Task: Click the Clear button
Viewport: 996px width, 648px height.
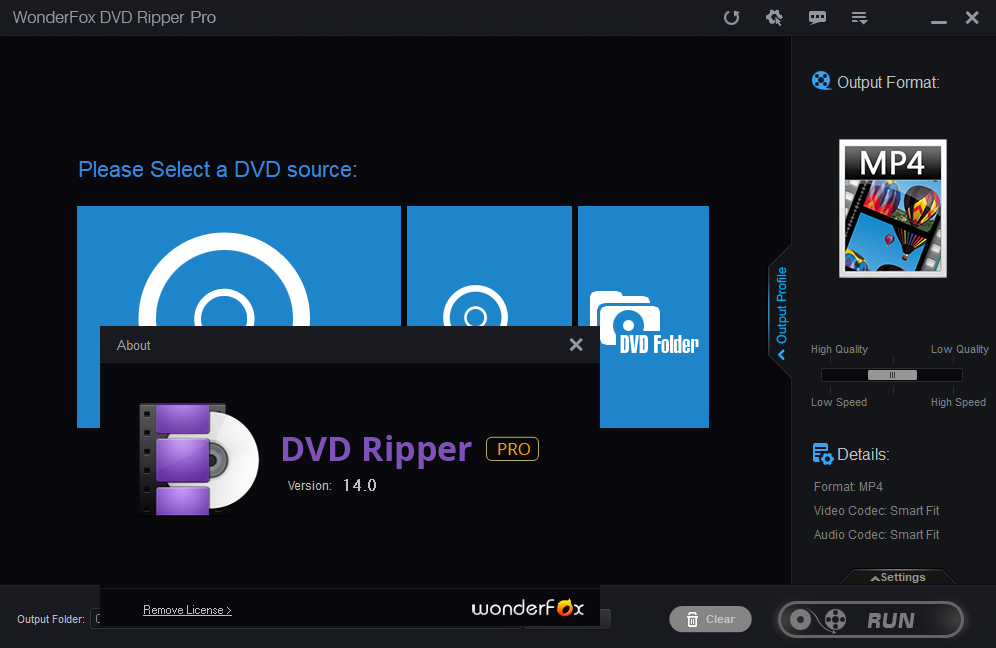Action: (x=710, y=619)
